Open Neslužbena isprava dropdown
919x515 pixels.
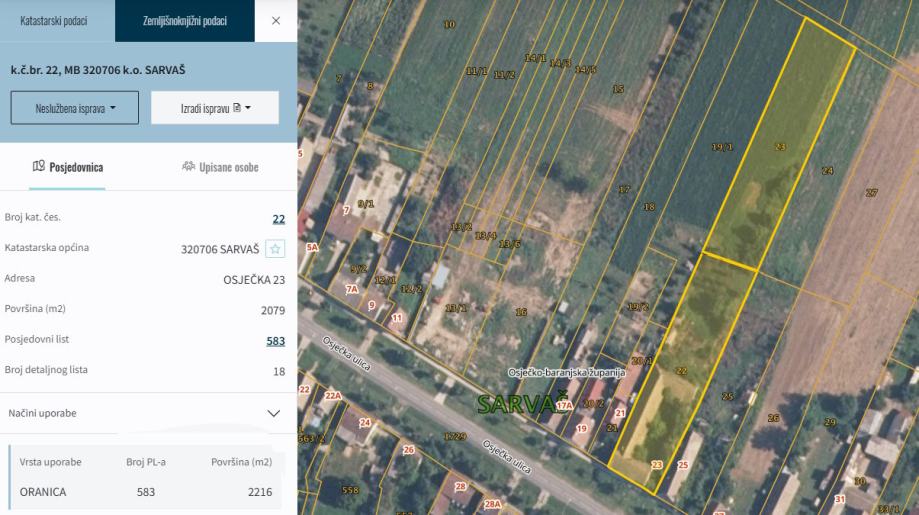pos(75,108)
